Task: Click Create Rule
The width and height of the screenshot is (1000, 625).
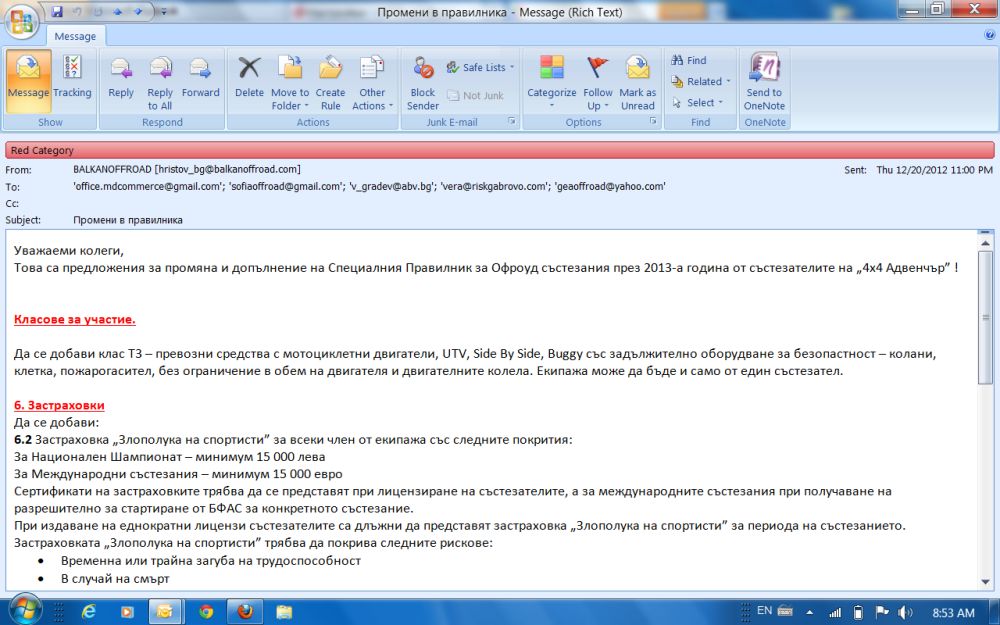Action: (330, 82)
